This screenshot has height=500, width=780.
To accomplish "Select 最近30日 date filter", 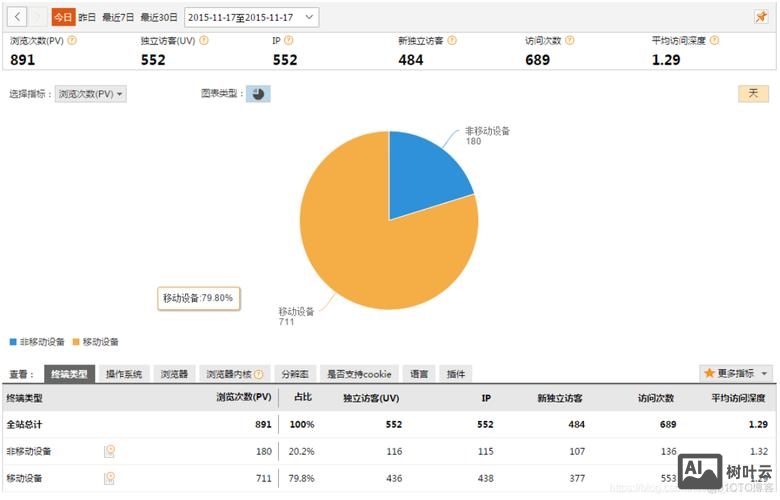I will 159,17.
